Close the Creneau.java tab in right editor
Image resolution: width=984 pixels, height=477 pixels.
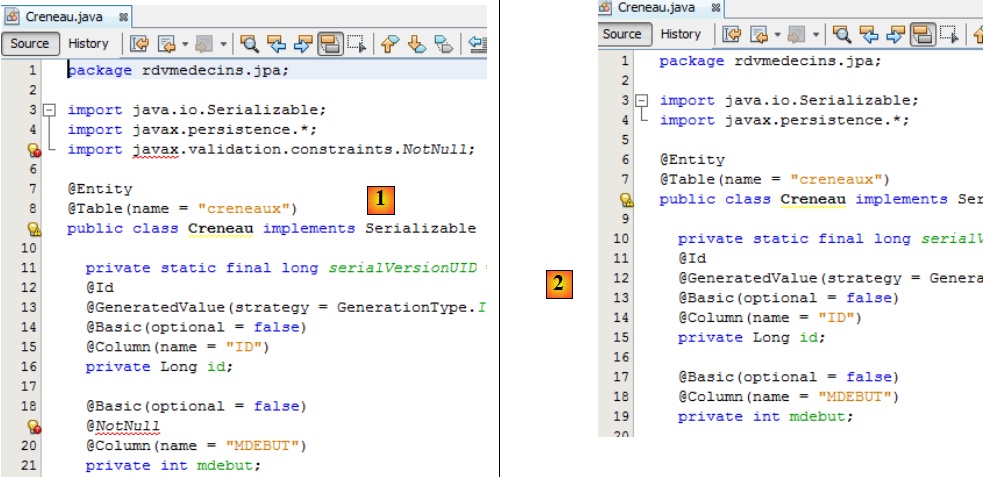(x=714, y=8)
